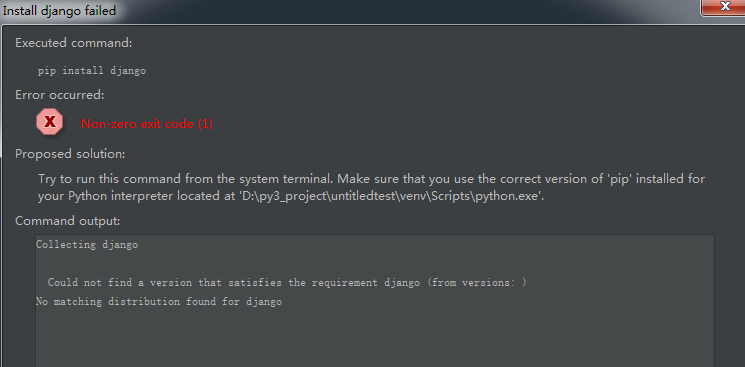
Task: Select the 'Command output:' label
Action: (67, 221)
